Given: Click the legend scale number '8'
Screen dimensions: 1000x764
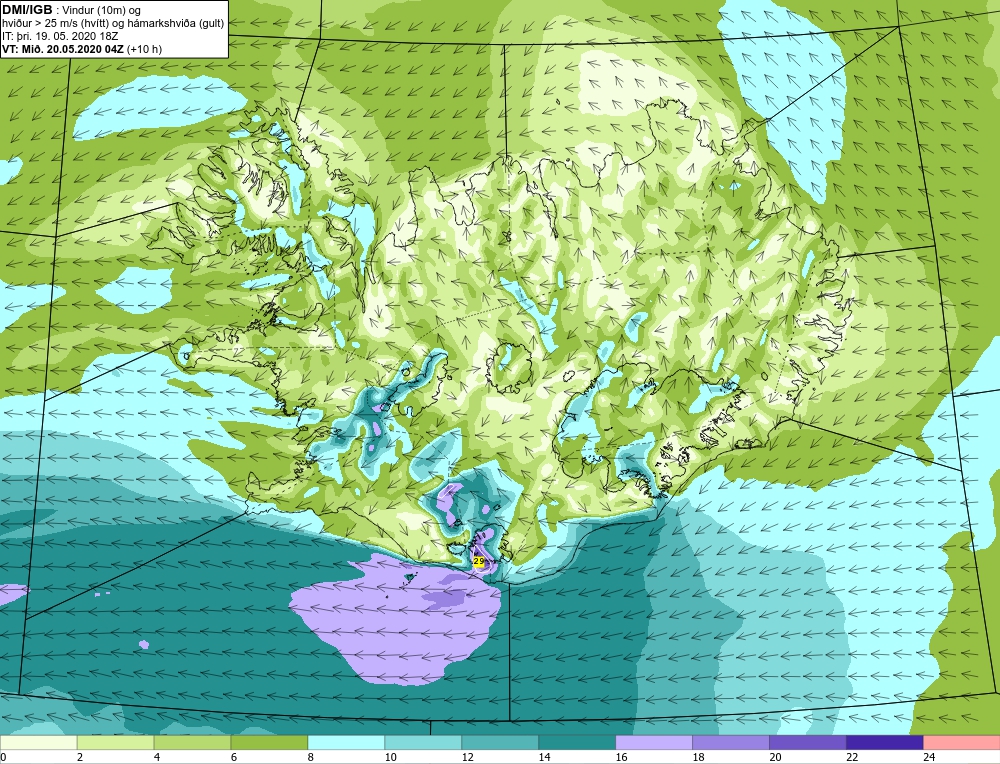Looking at the screenshot, I should point(311,758).
